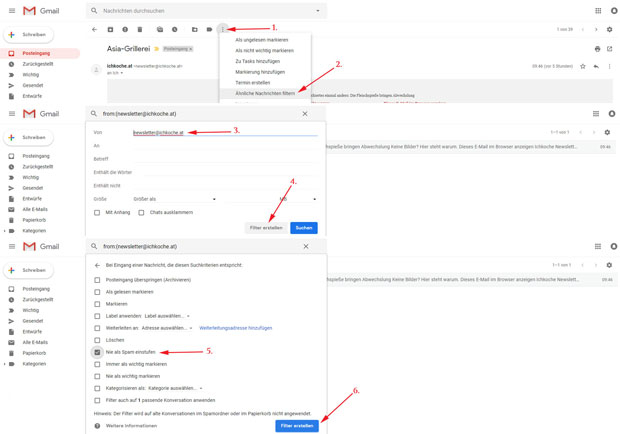620x434 pixels.
Task: Toggle the 'Nie als Spam einstufen' checkbox
Action: click(x=97, y=352)
